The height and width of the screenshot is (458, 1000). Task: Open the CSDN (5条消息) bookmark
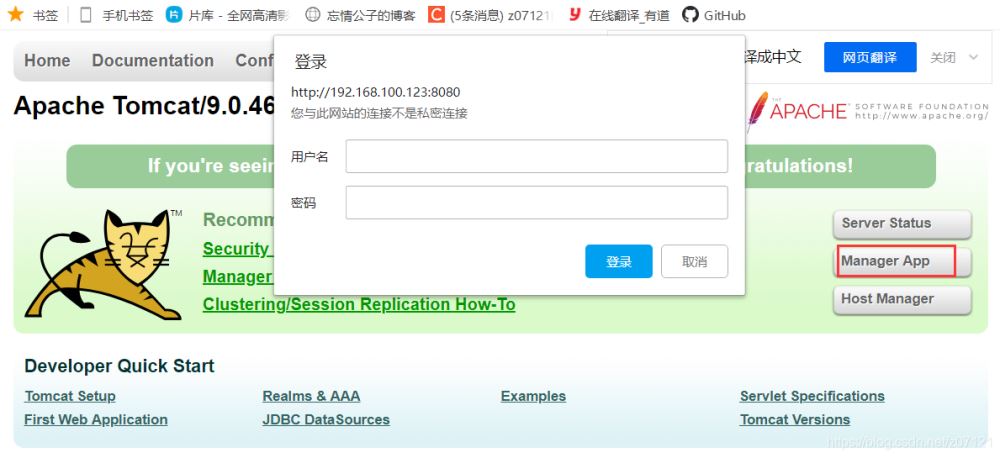[490, 15]
